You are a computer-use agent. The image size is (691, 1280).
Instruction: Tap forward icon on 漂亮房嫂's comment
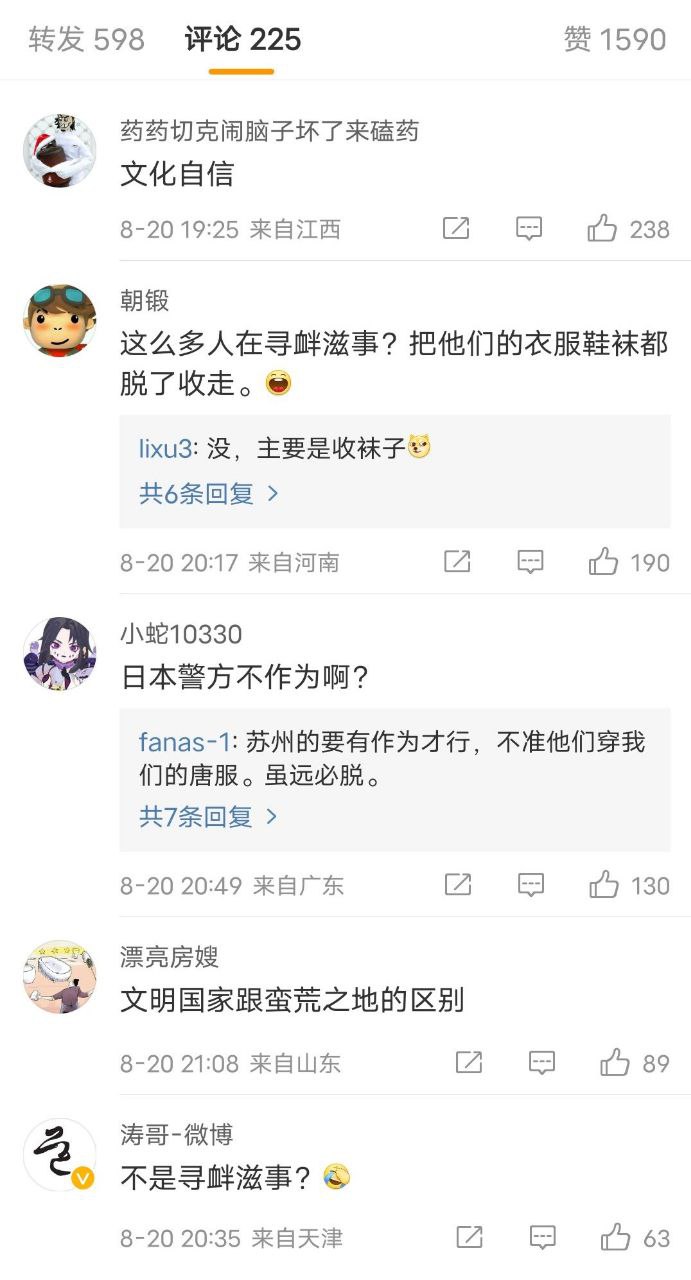[x=469, y=1063]
